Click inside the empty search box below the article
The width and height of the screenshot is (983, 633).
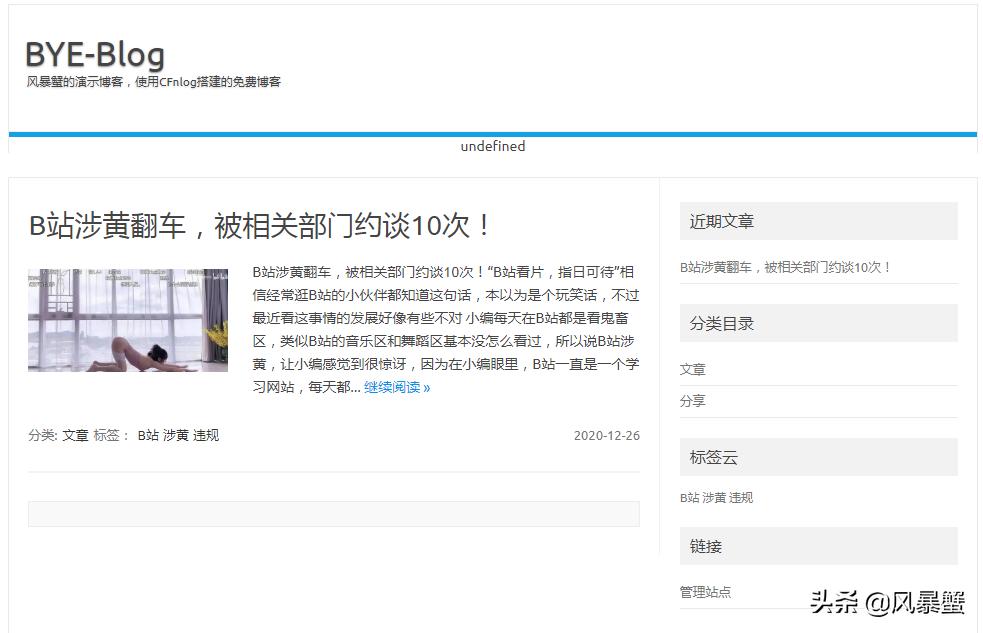[335, 512]
